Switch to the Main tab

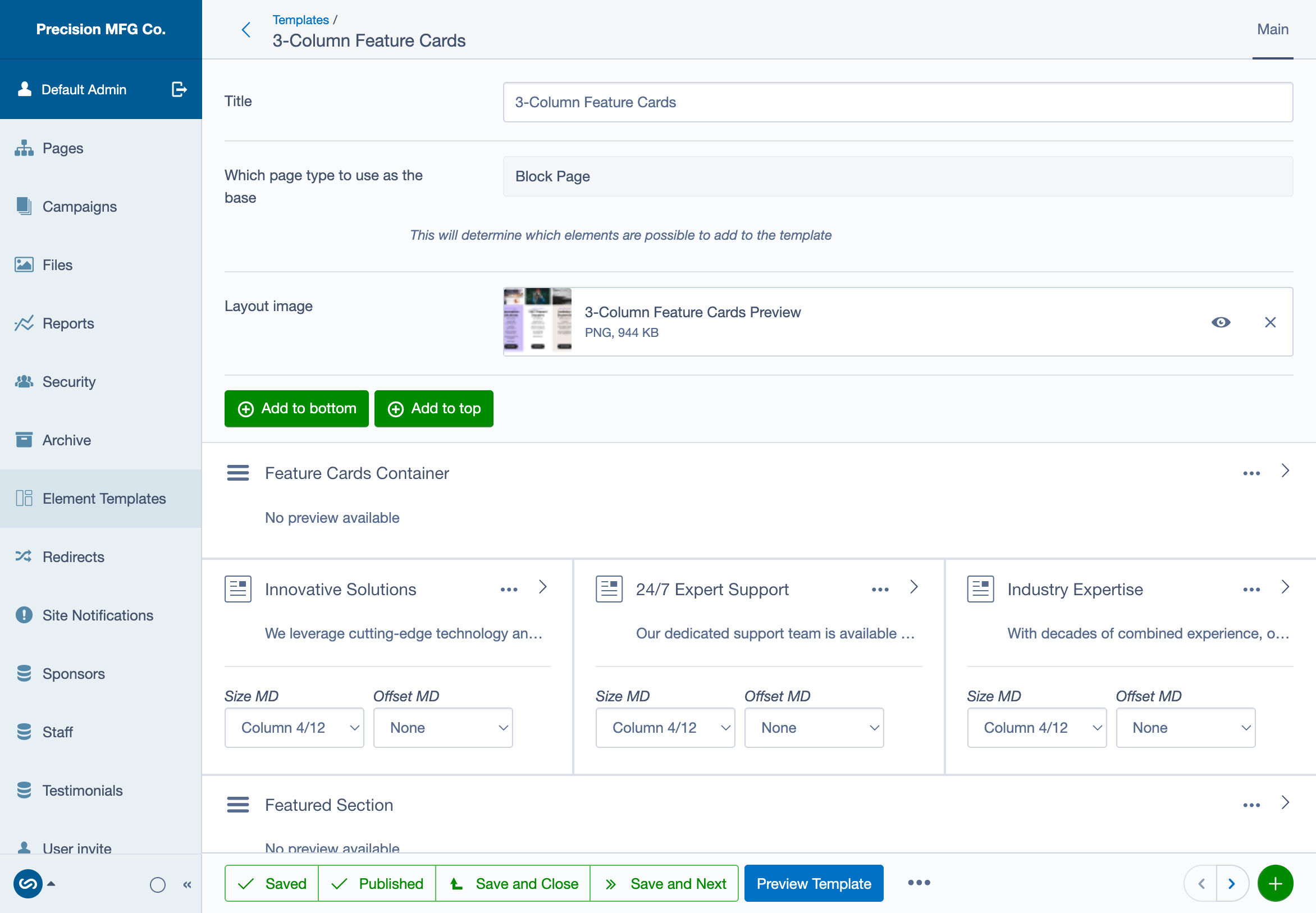click(x=1273, y=30)
